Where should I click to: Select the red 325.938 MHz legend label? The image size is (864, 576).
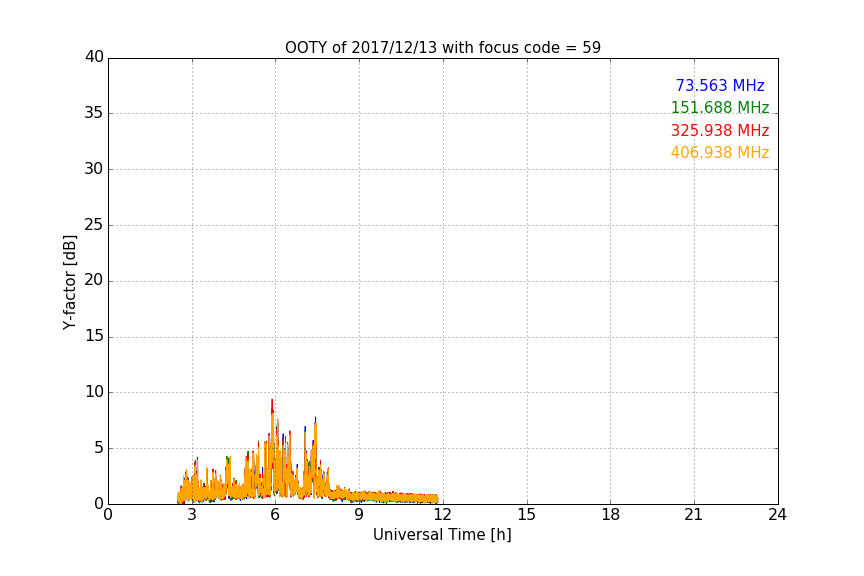coord(720,130)
